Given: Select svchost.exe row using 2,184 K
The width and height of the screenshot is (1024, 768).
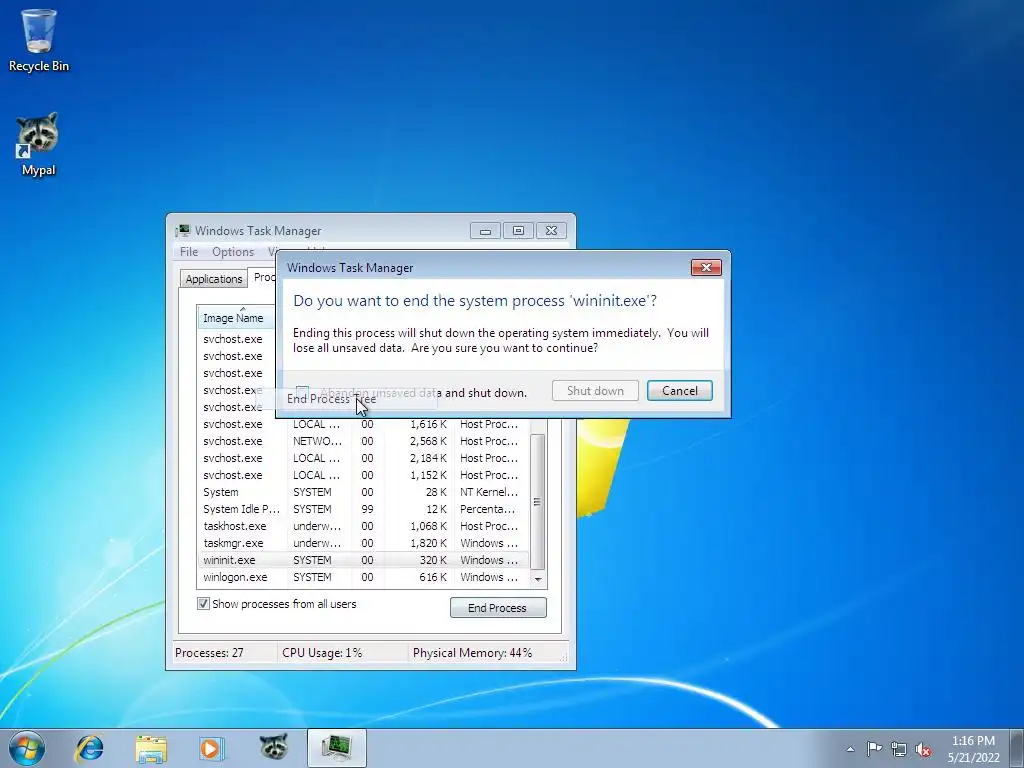Looking at the screenshot, I should coord(364,458).
